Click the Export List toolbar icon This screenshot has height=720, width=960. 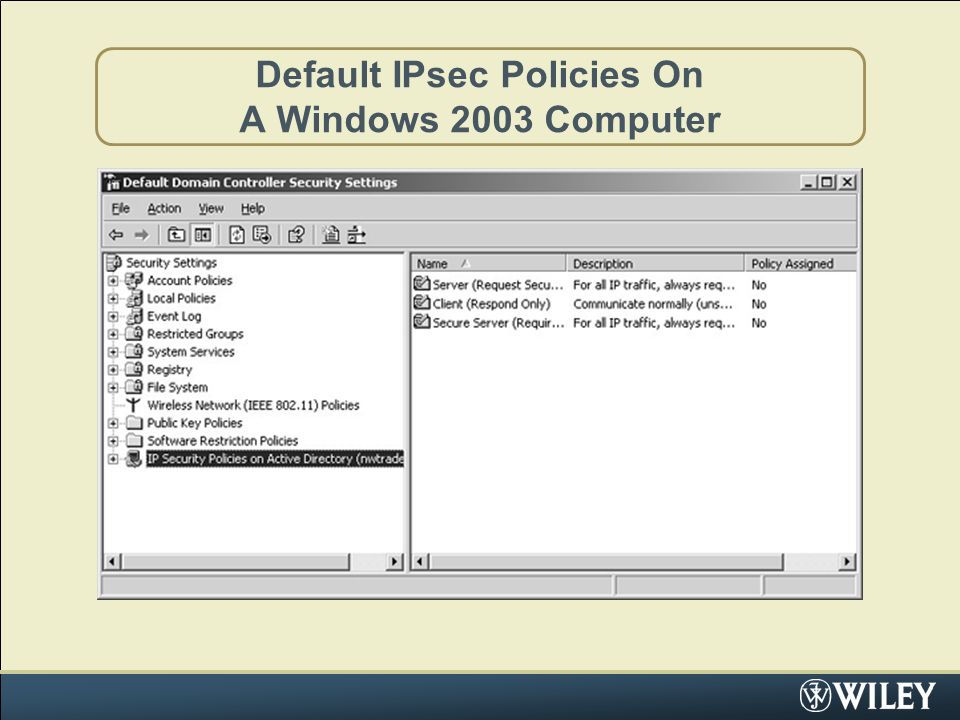pos(262,234)
